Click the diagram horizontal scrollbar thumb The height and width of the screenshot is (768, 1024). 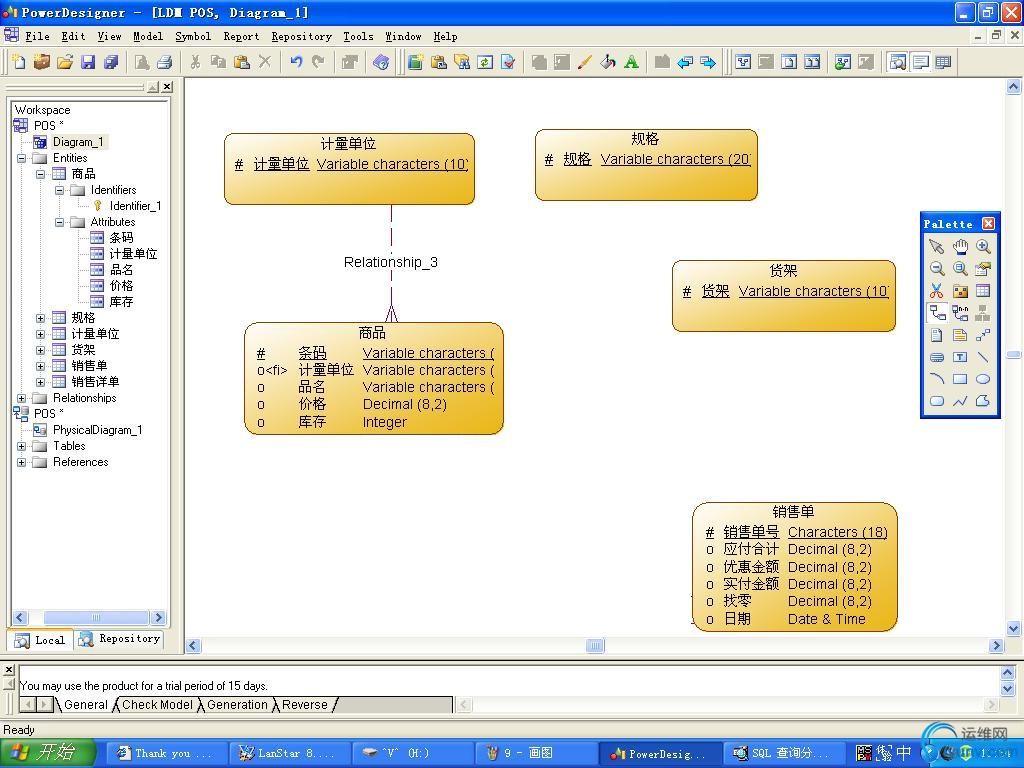coord(594,646)
